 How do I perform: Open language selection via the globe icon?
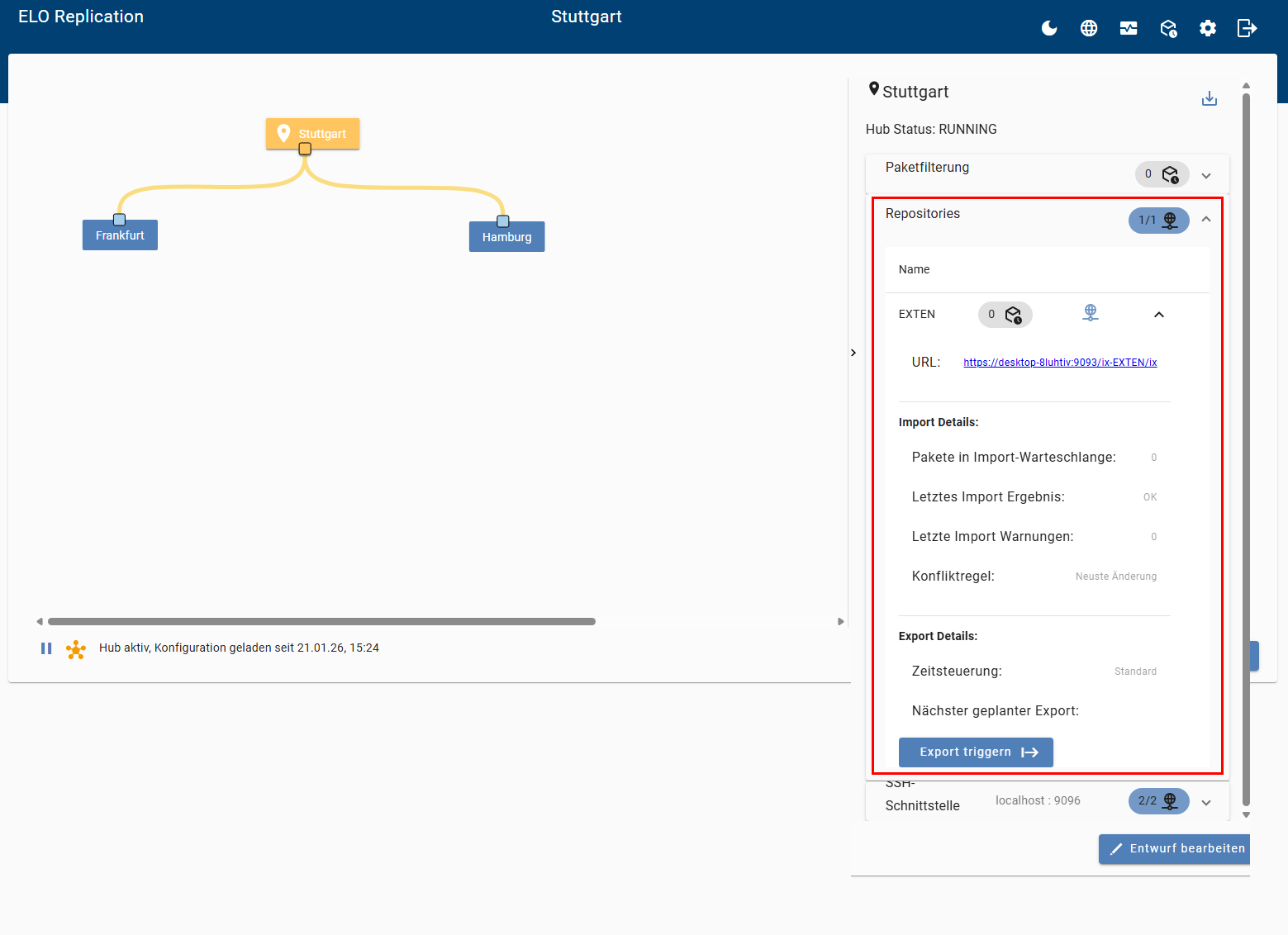(1088, 27)
